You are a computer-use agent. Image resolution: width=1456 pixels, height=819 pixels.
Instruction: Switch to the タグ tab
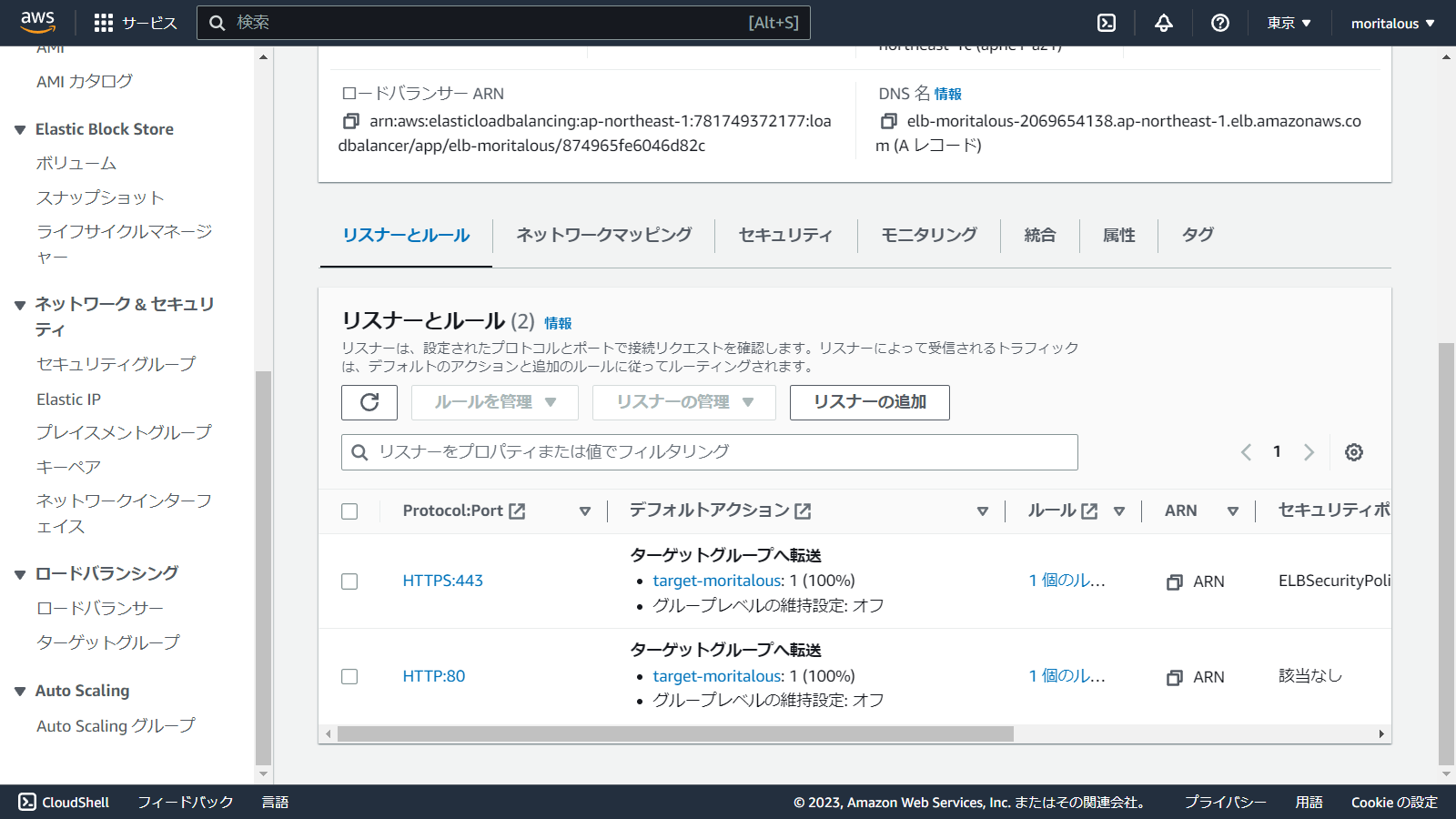[1197, 235]
